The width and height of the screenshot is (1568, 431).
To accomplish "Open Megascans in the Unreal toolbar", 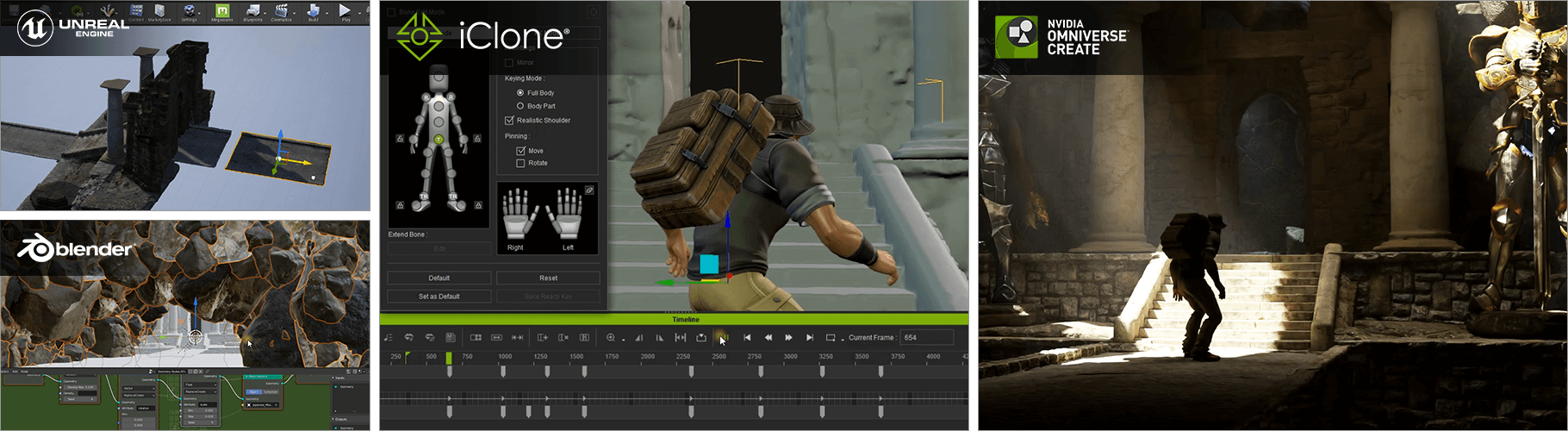I will 221,11.
